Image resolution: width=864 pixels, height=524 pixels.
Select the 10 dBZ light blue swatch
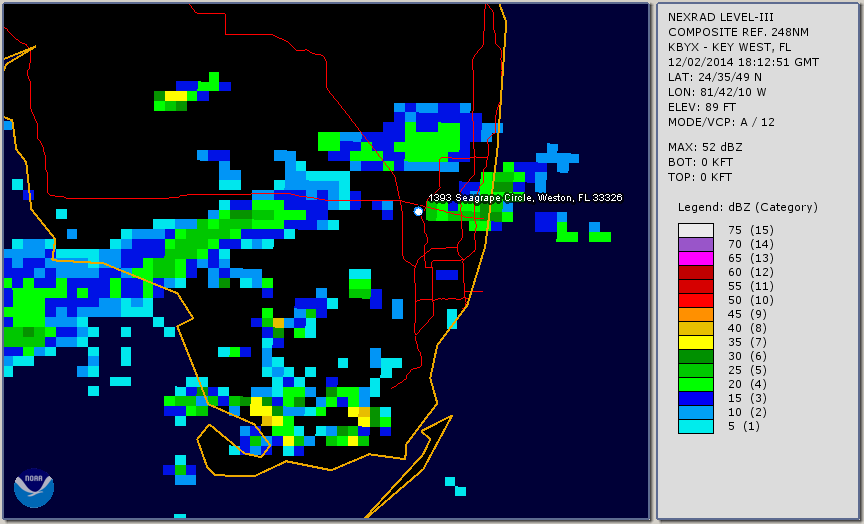click(x=695, y=413)
